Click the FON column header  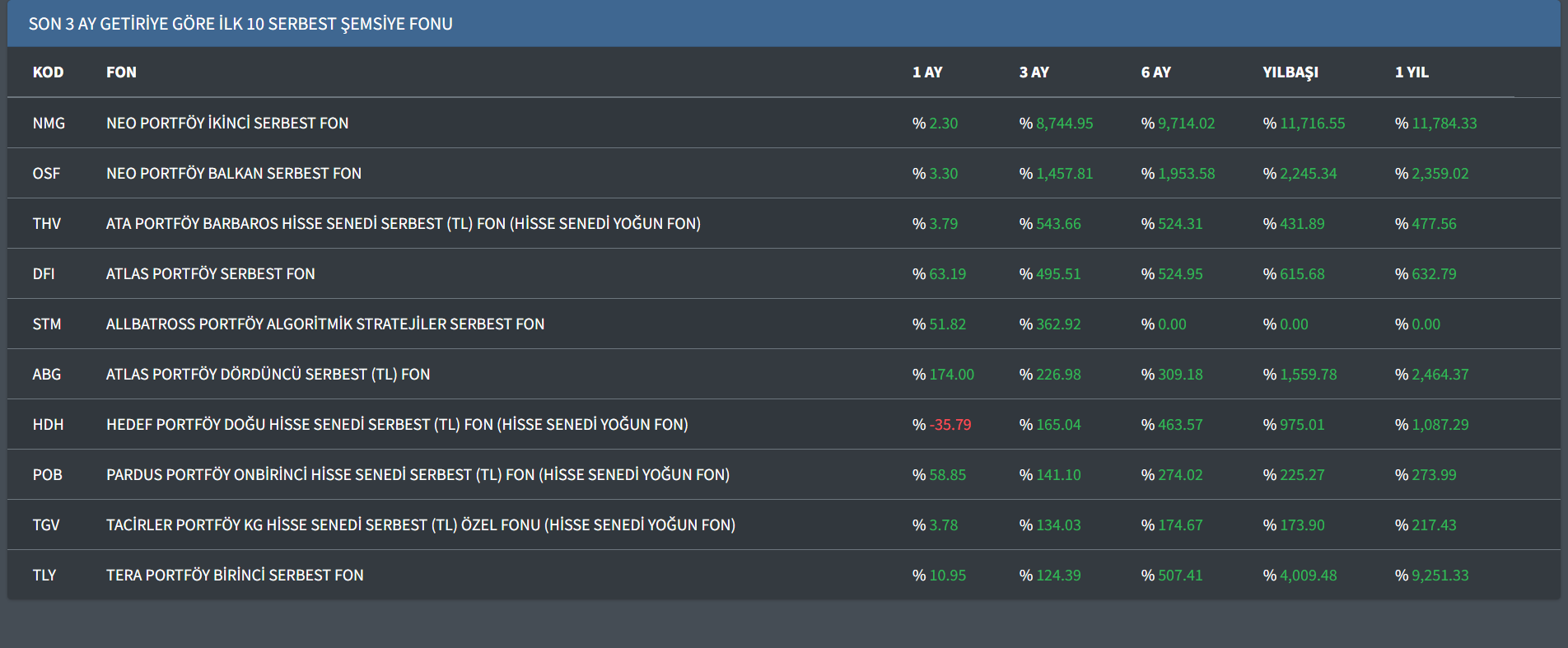[x=121, y=72]
